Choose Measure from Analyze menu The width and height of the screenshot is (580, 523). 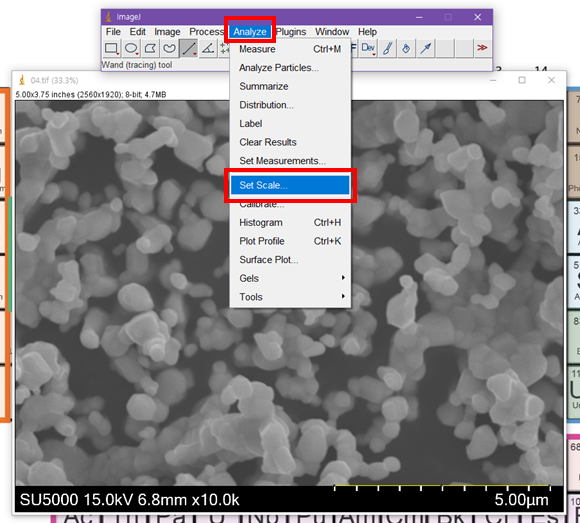pyautogui.click(x=290, y=49)
